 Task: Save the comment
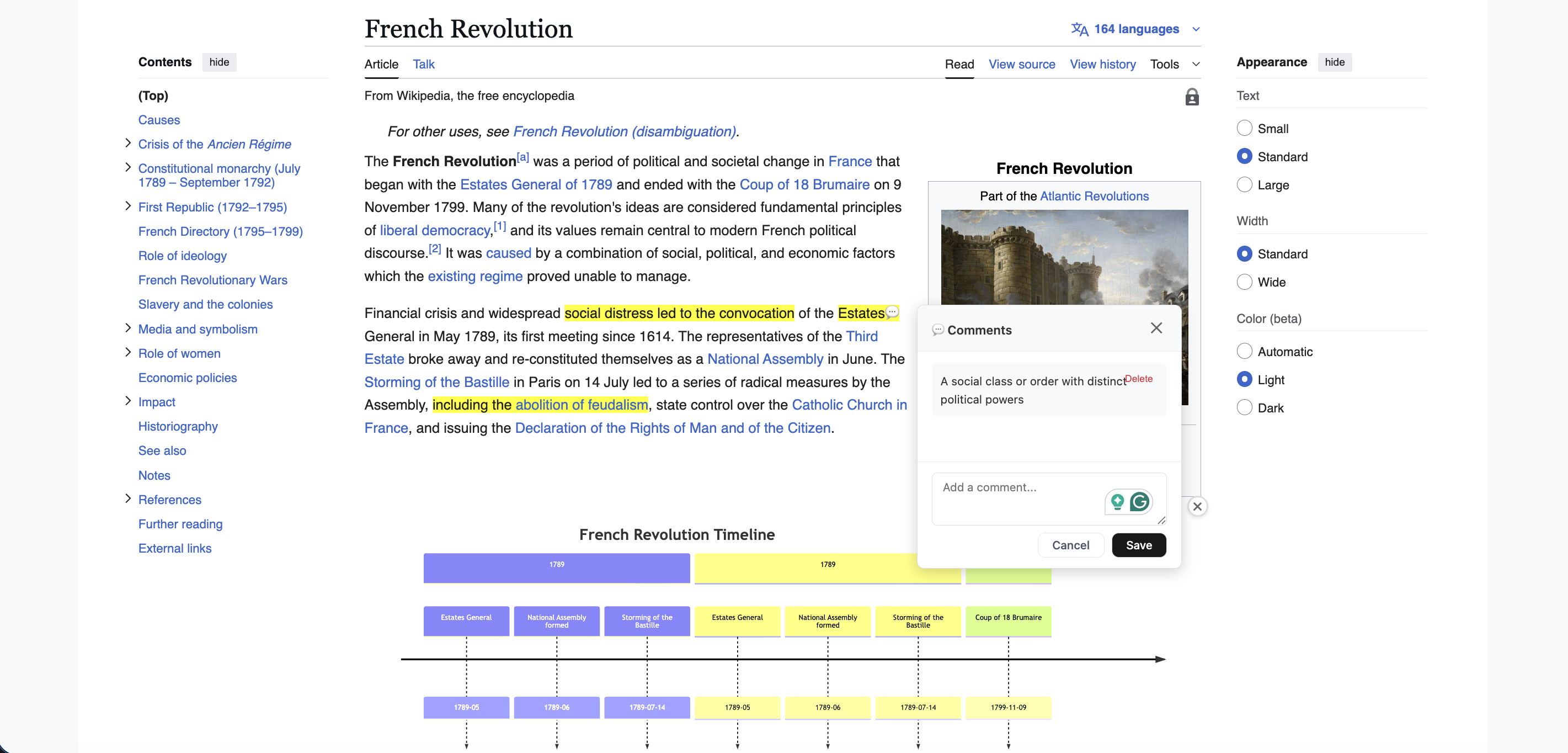coord(1138,545)
